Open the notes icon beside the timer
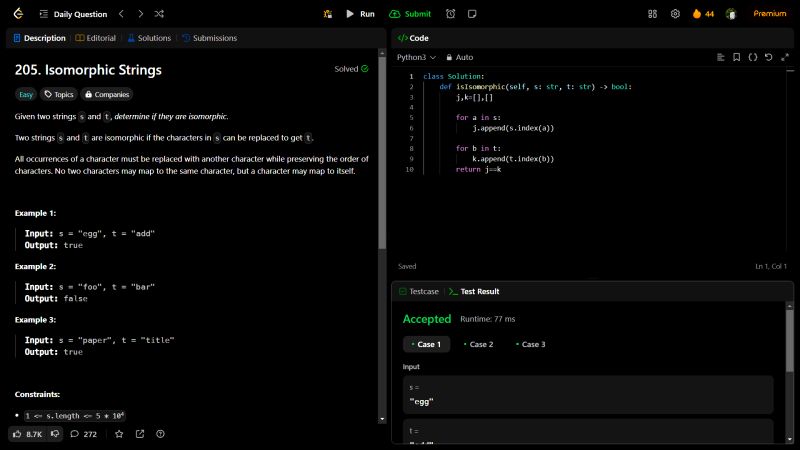Image resolution: width=800 pixels, height=450 pixels. tap(472, 14)
